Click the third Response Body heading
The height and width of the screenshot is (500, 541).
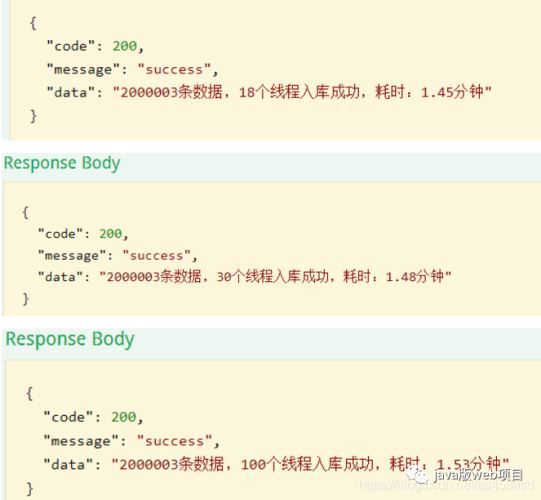[x=70, y=339]
